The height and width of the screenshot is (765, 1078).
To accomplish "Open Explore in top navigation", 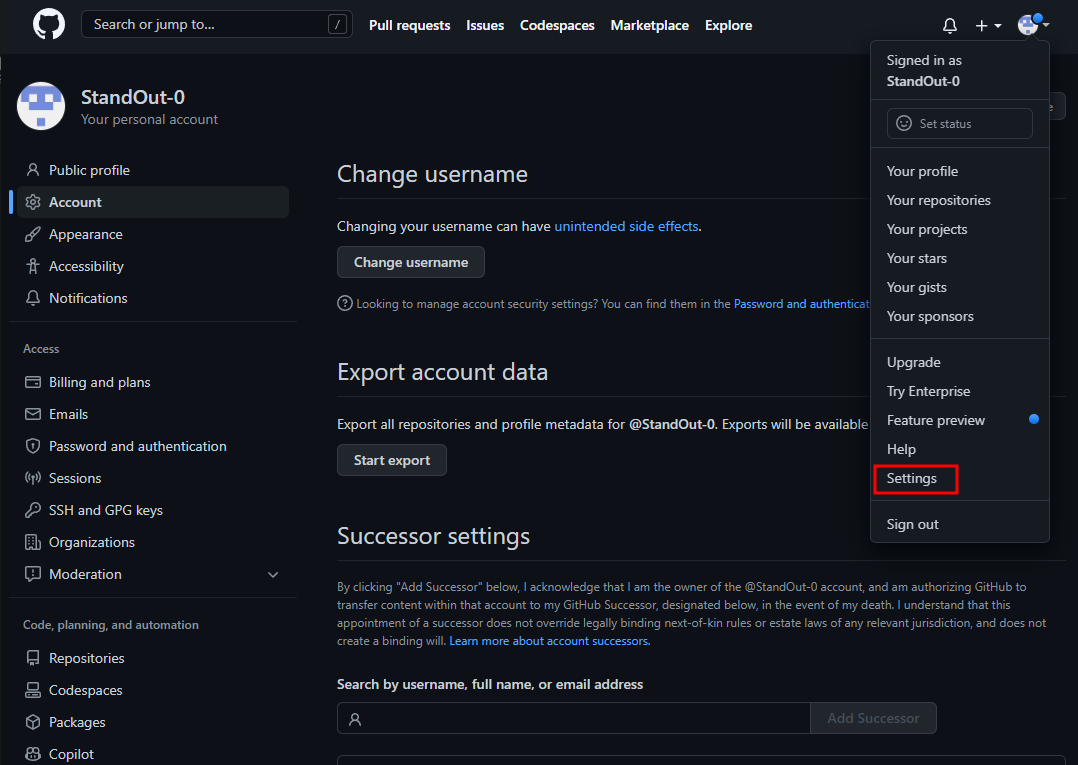I will click(x=728, y=25).
